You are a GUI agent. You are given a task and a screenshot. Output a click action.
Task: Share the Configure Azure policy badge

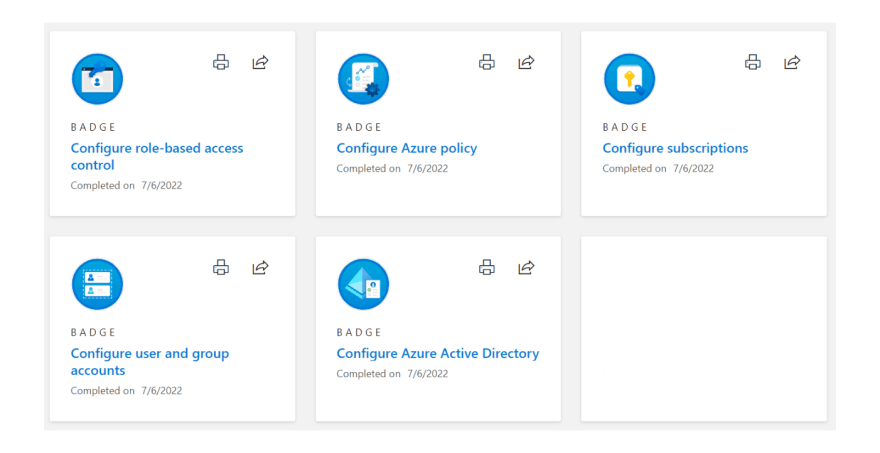point(526,62)
